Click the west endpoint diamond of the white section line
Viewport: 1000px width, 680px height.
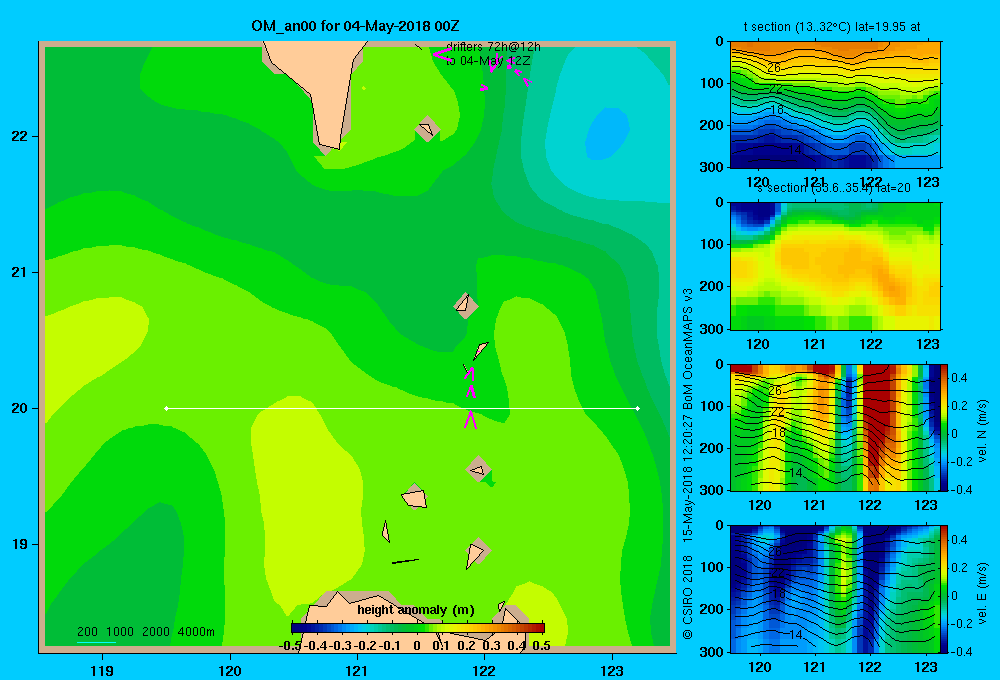pyautogui.click(x=166, y=408)
